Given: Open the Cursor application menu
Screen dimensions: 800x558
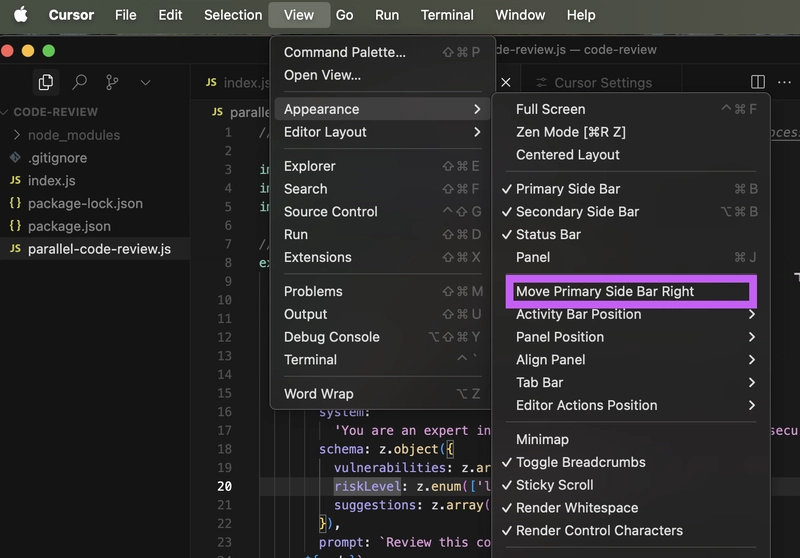Looking at the screenshot, I should click(71, 15).
